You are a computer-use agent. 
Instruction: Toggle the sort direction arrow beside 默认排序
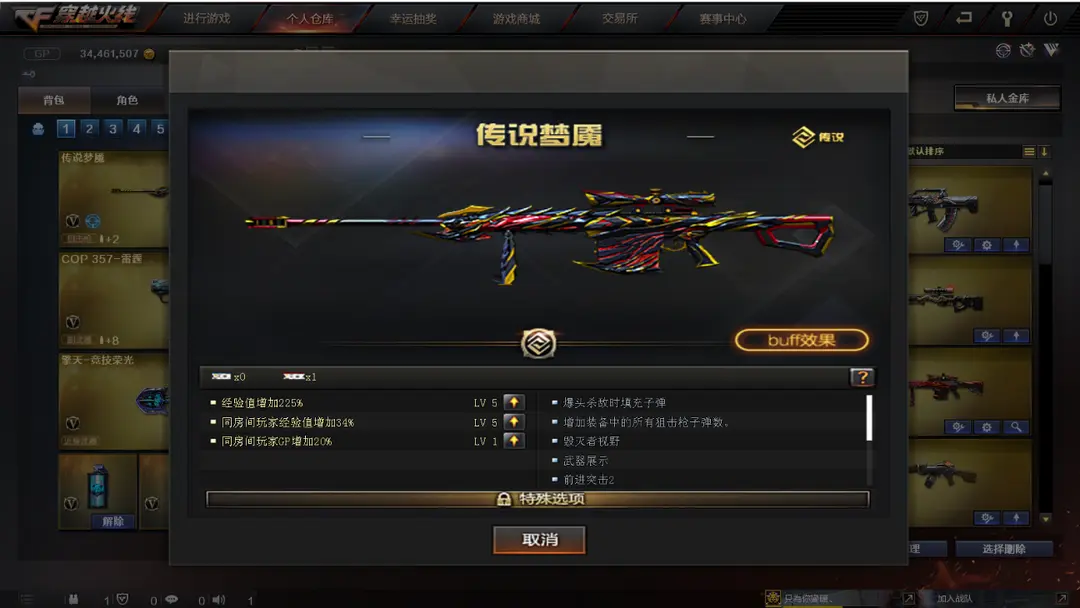coord(1044,151)
